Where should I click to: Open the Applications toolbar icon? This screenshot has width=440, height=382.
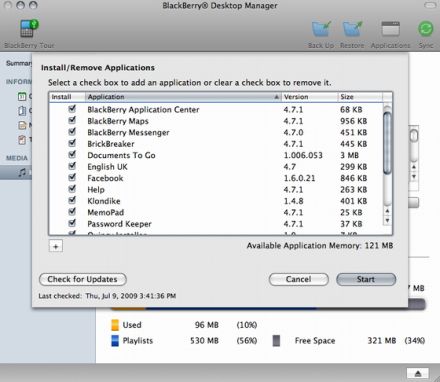[x=390, y=29]
